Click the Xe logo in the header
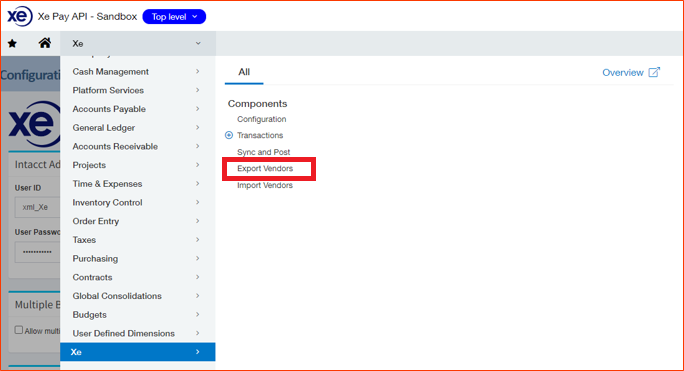This screenshot has height=371, width=684. click(x=20, y=17)
